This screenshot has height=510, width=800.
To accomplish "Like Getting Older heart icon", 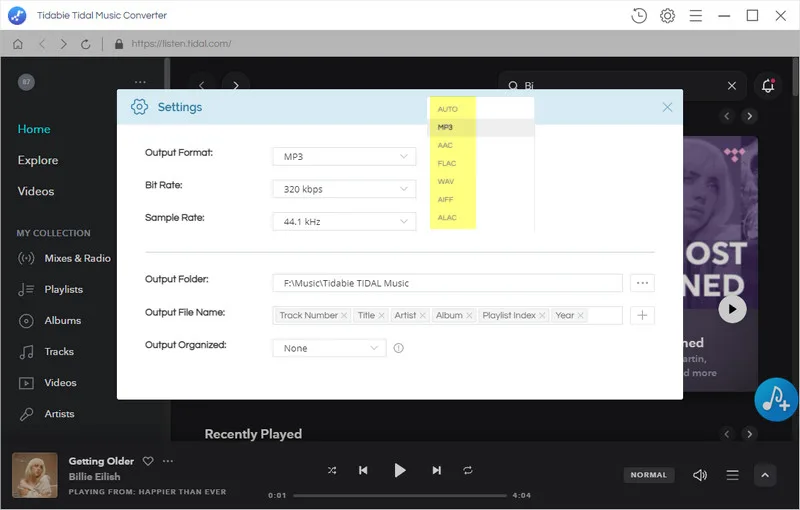I will tap(148, 461).
